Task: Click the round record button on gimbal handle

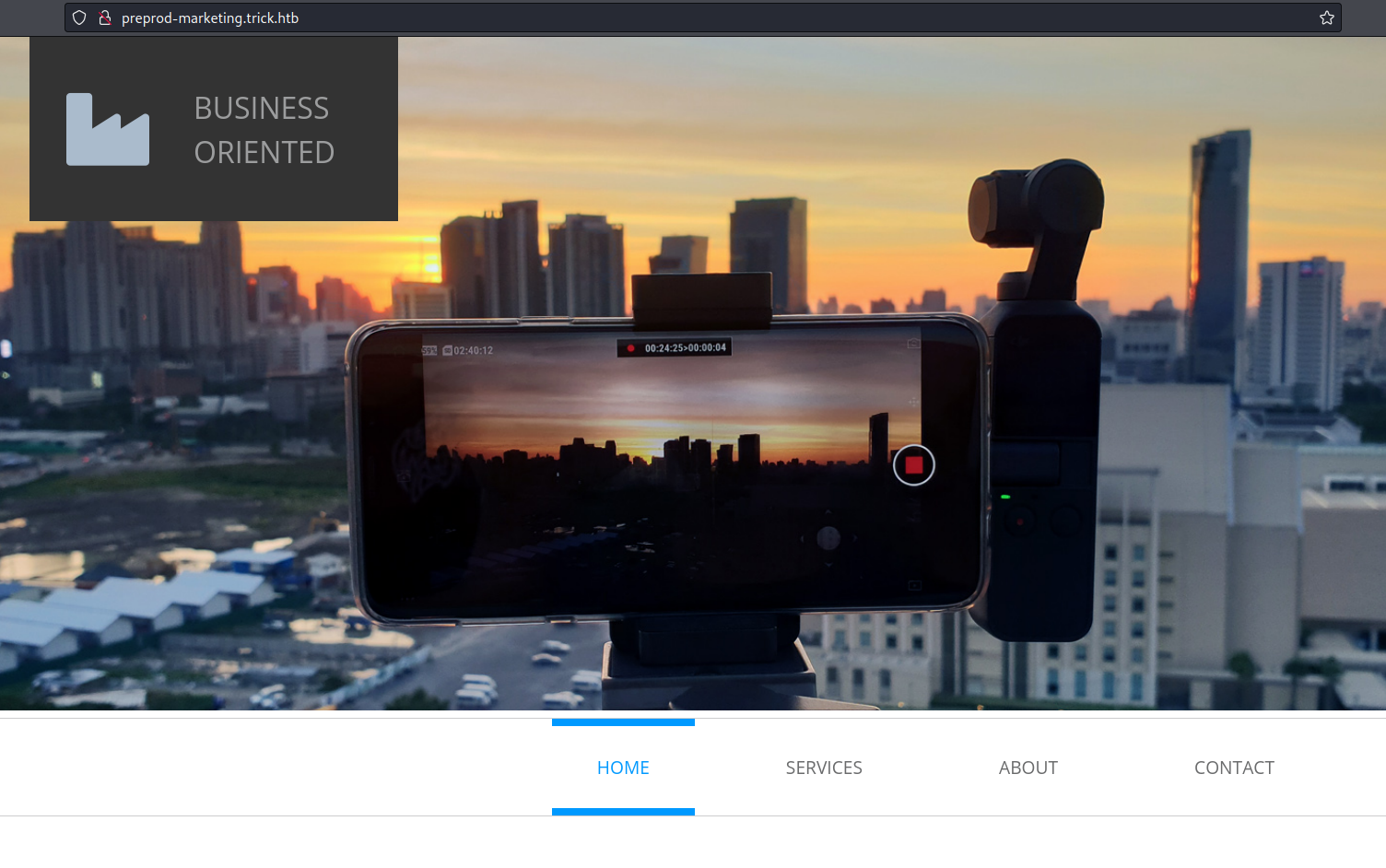Action: click(x=1019, y=521)
